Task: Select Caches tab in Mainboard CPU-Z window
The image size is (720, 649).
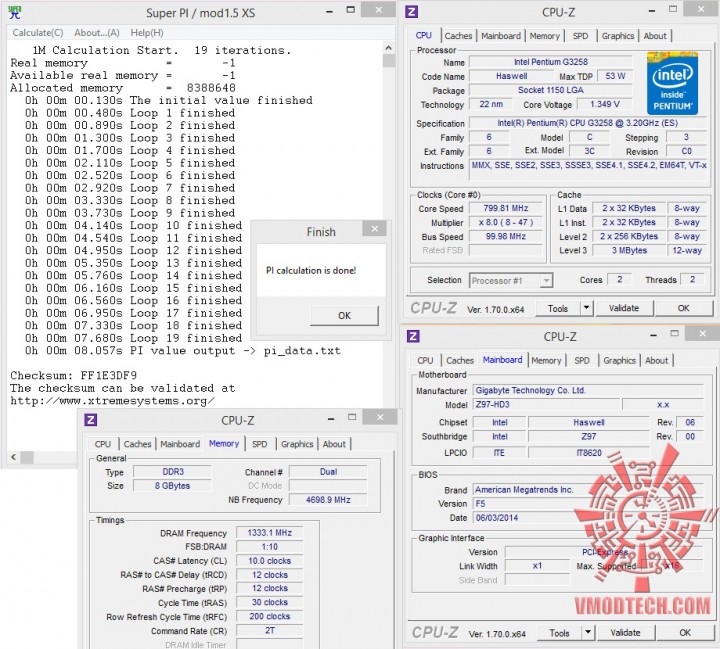Action: [x=460, y=361]
